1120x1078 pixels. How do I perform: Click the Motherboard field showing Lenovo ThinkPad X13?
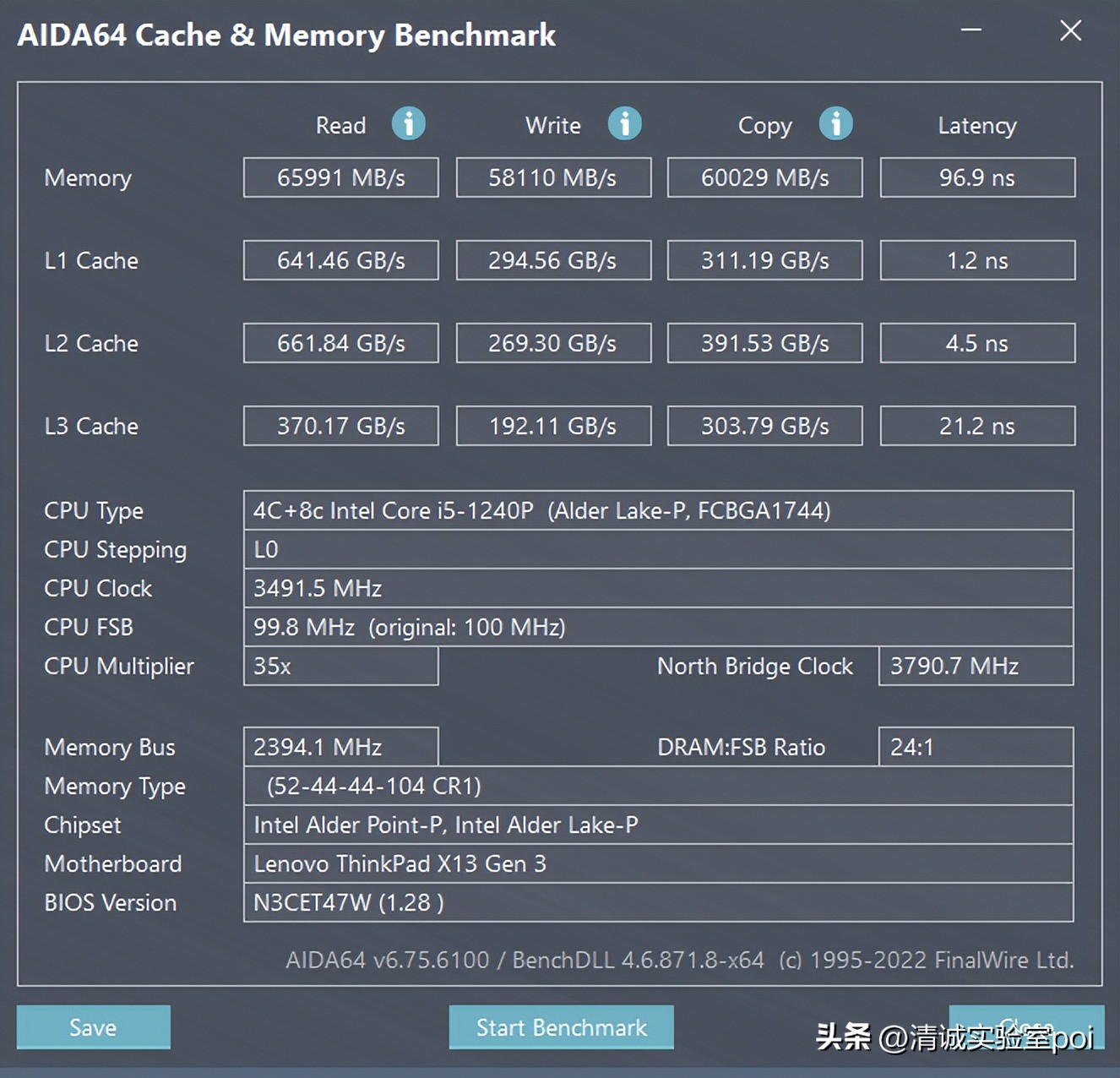657,863
